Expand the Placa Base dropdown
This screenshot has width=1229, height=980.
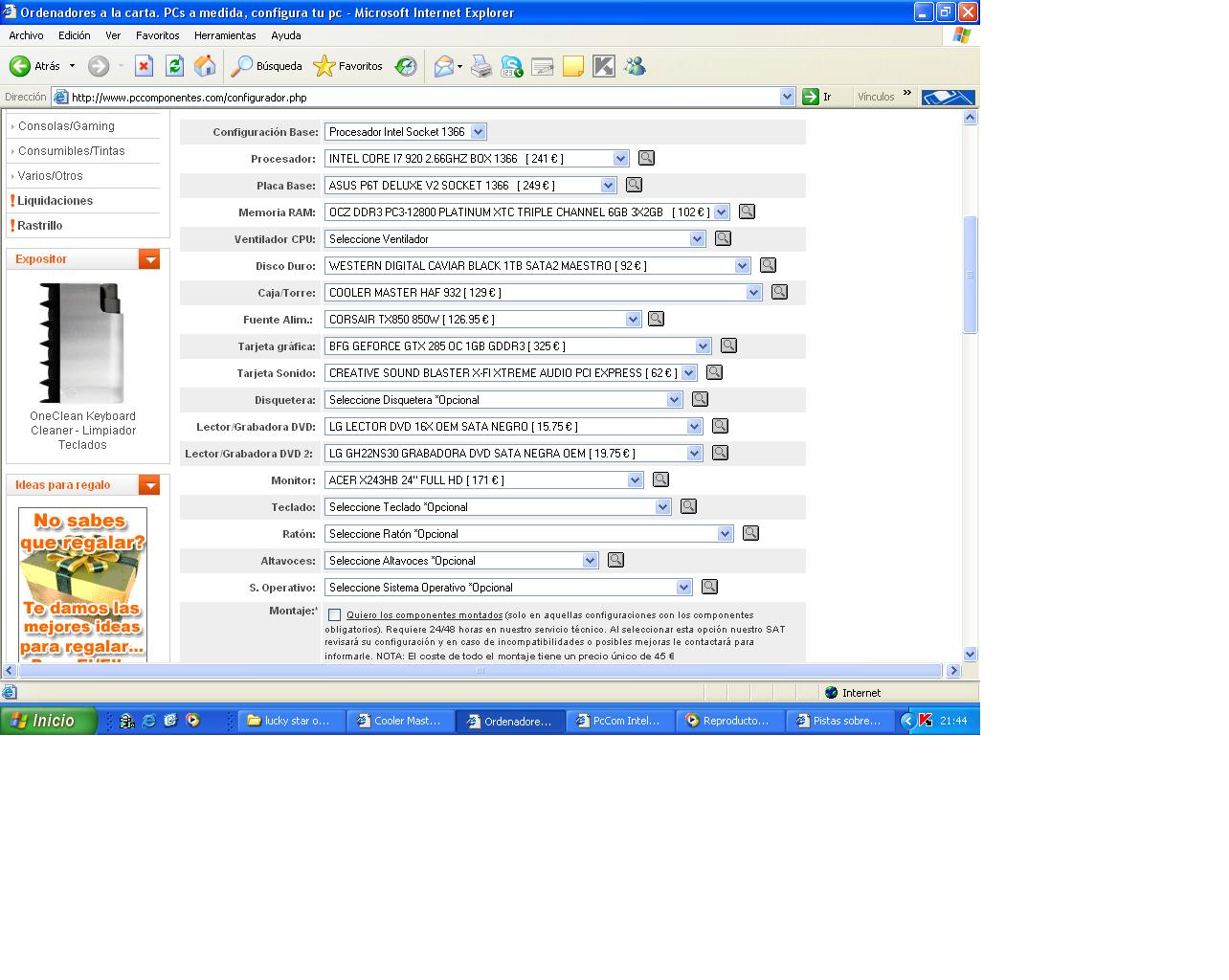click(608, 186)
